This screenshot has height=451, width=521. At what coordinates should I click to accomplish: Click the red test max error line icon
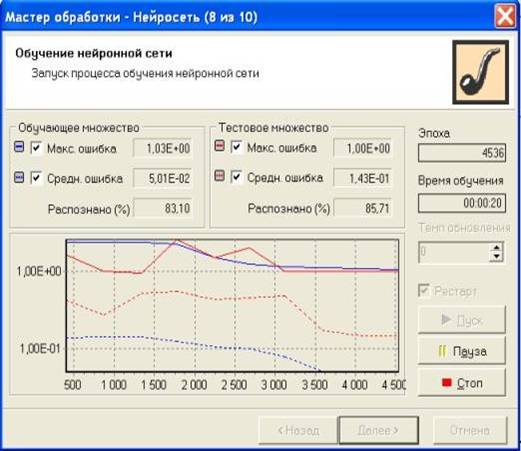[x=219, y=146]
